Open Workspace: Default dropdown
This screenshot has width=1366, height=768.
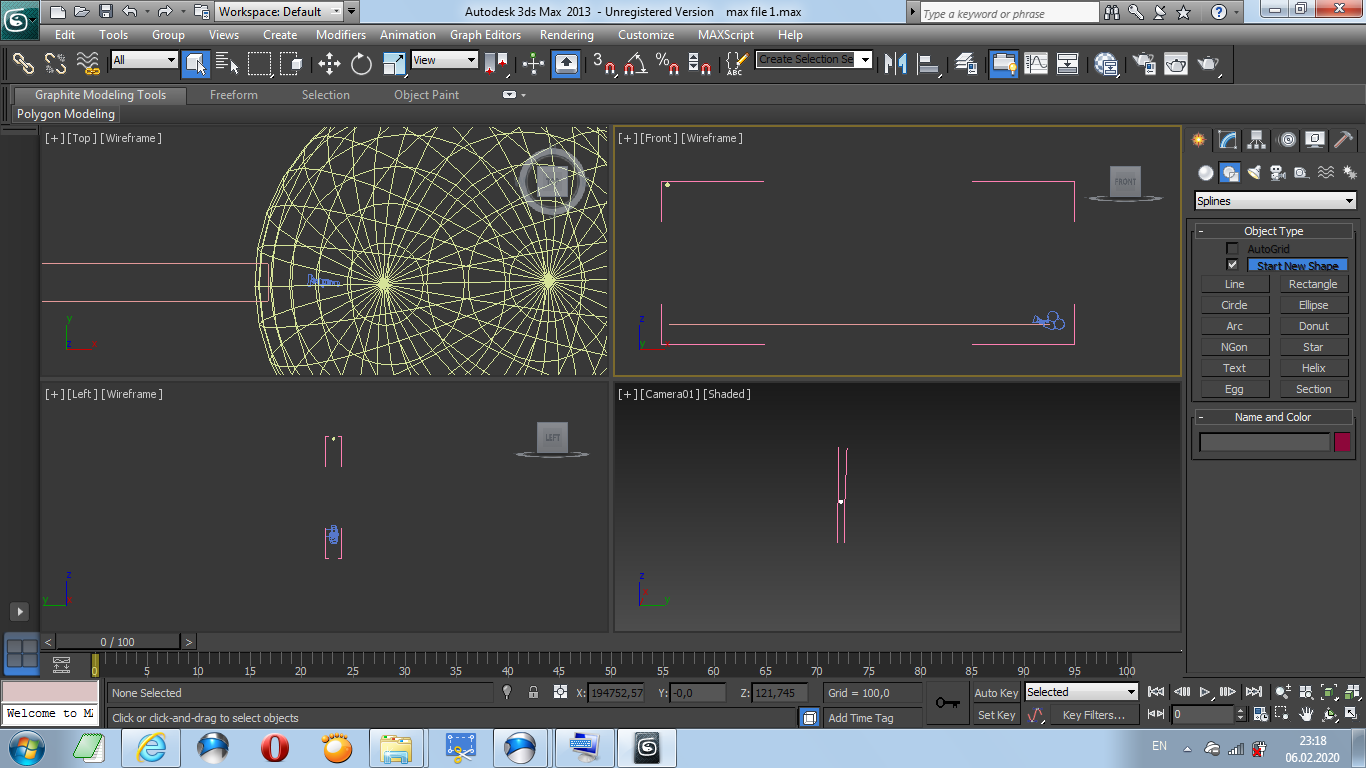pyautogui.click(x=280, y=12)
